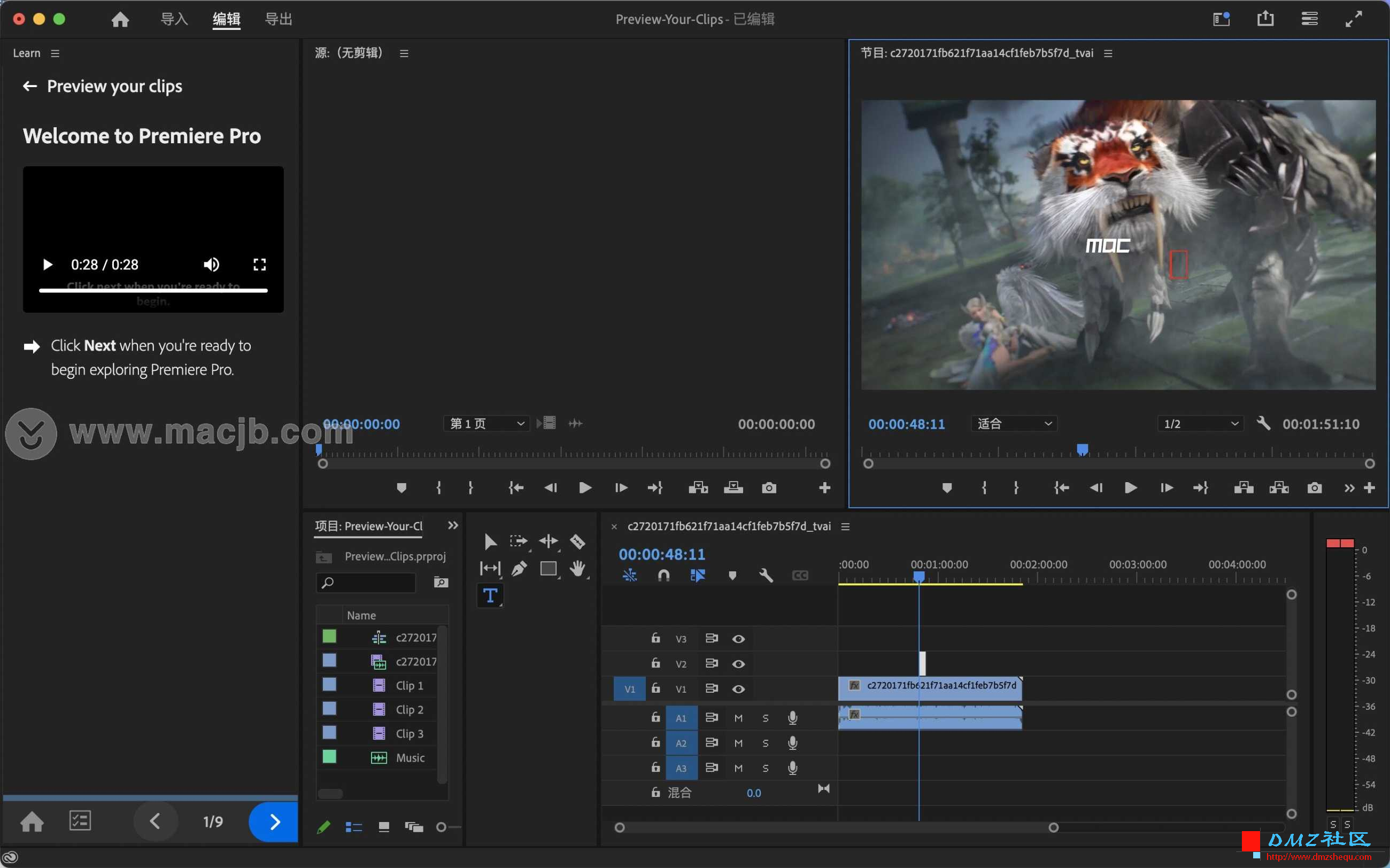The height and width of the screenshot is (868, 1390).
Task: Select the Selection (arrow) tool
Action: (x=490, y=541)
